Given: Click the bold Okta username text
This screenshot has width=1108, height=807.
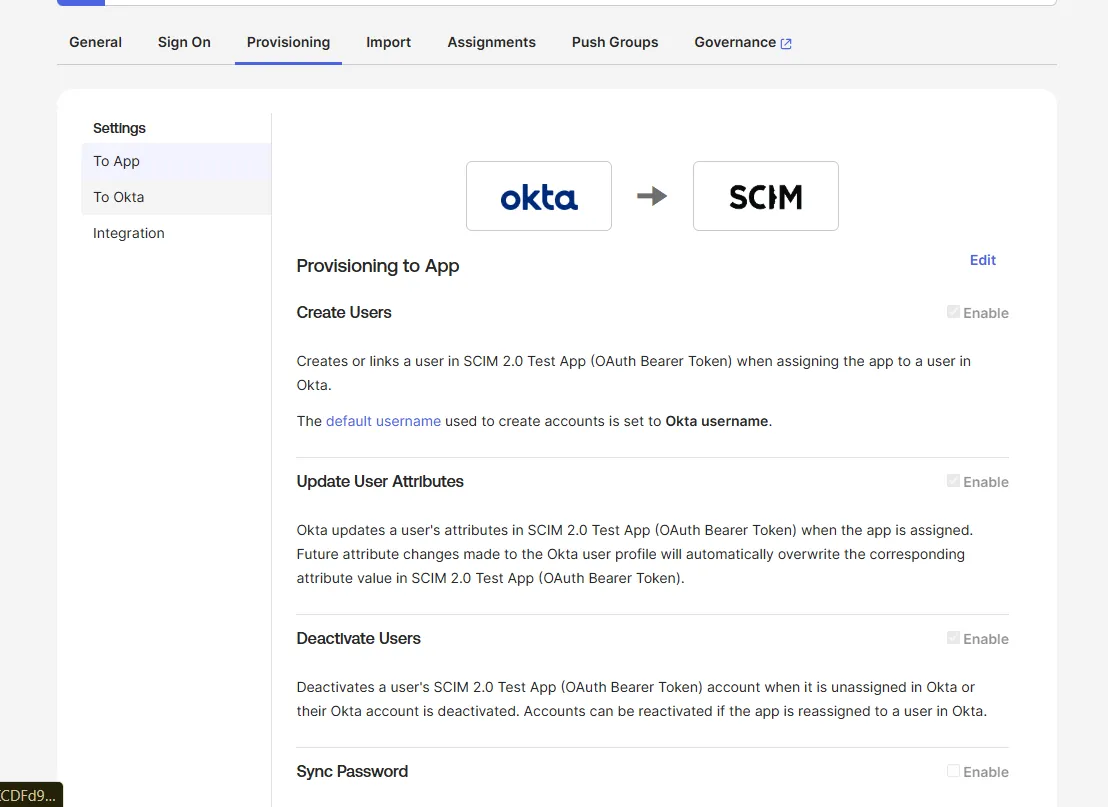Looking at the screenshot, I should [x=717, y=421].
